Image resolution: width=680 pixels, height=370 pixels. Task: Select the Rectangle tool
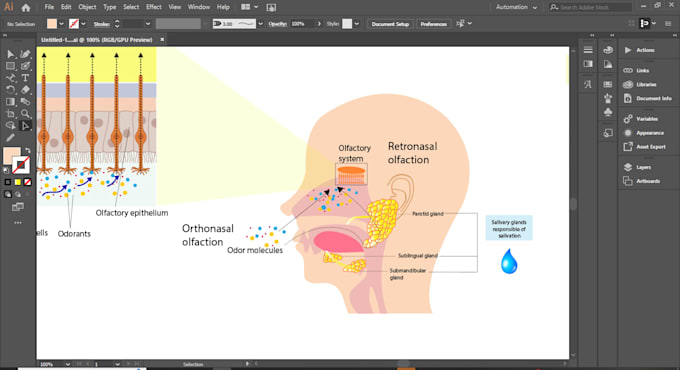10,66
